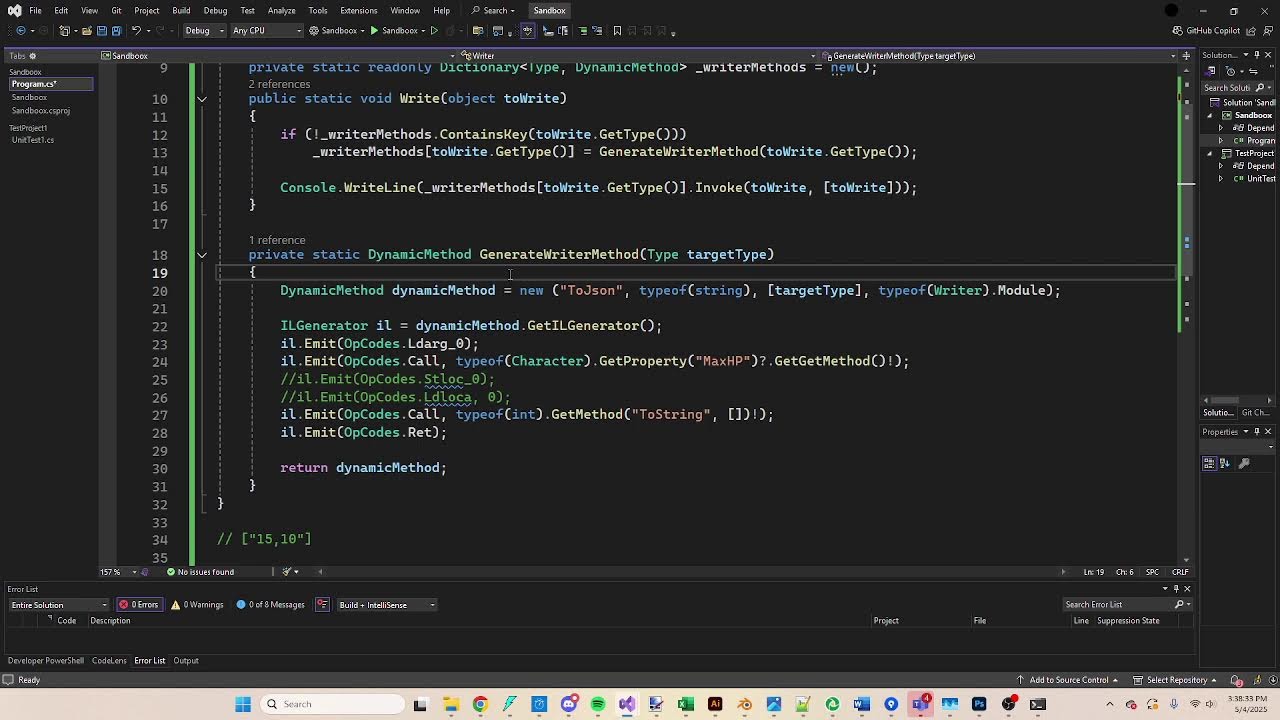
Task: Click the bookmark toolbar icon
Action: point(617,31)
